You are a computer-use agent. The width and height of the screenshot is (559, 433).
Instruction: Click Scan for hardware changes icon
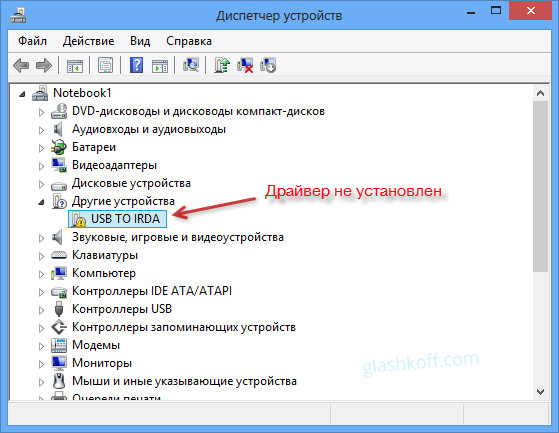coord(191,66)
